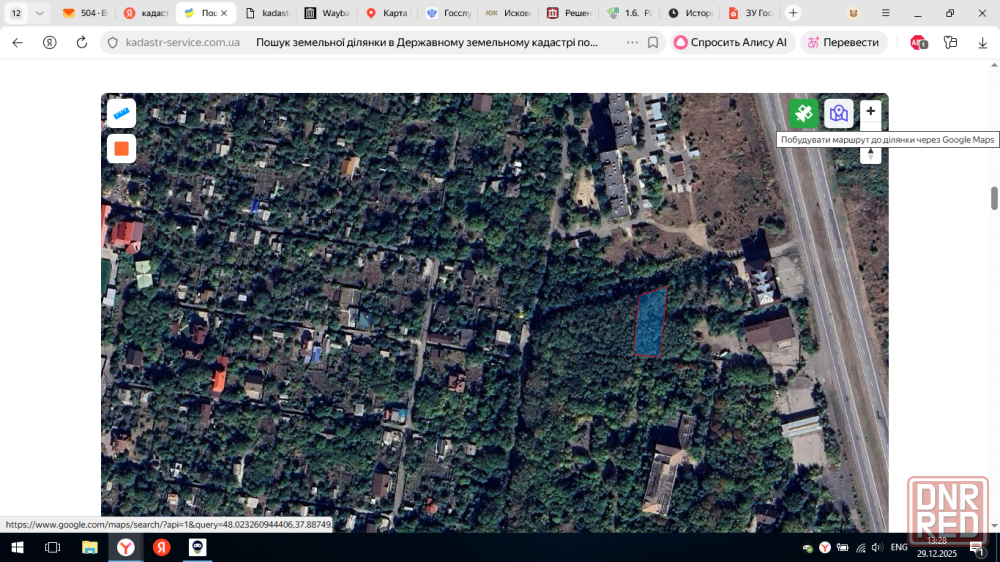This screenshot has width=1000, height=562.
Task: Click the Google Maps route icon
Action: pyautogui.click(x=838, y=113)
